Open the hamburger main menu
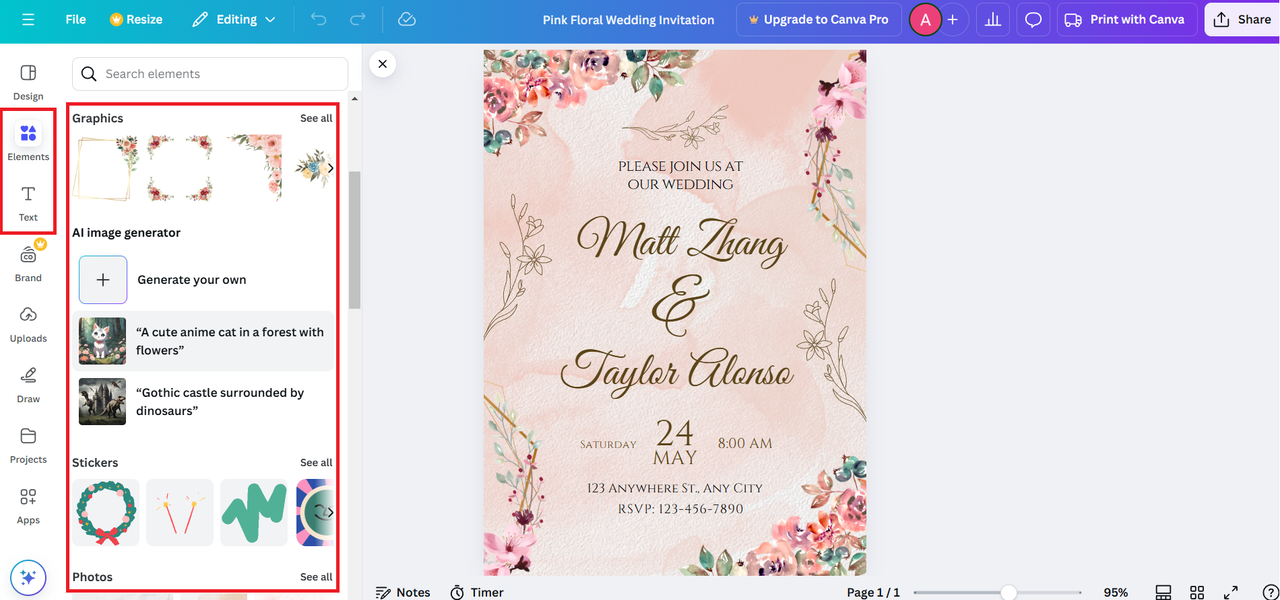This screenshot has height=600, width=1280. 28,19
